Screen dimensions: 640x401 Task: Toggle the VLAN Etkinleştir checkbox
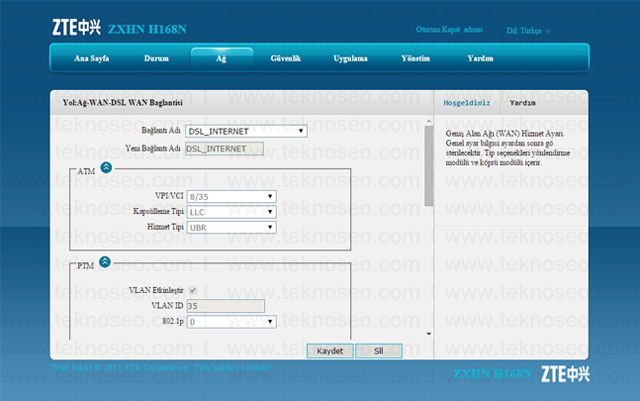(193, 290)
